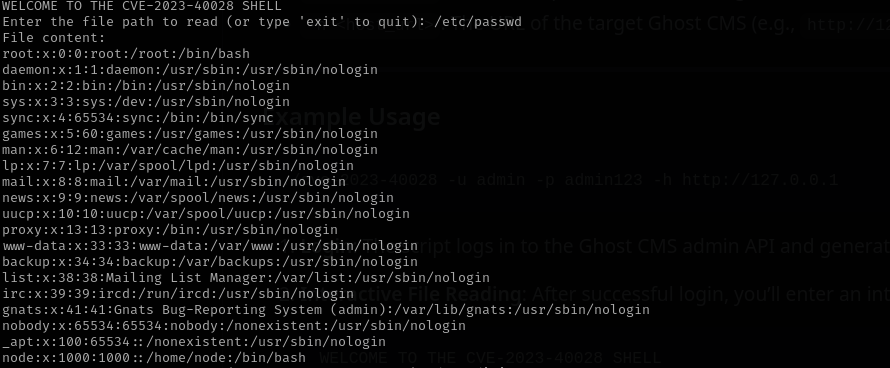Click the nobody user line
The width and height of the screenshot is (890, 368).
coord(234,326)
